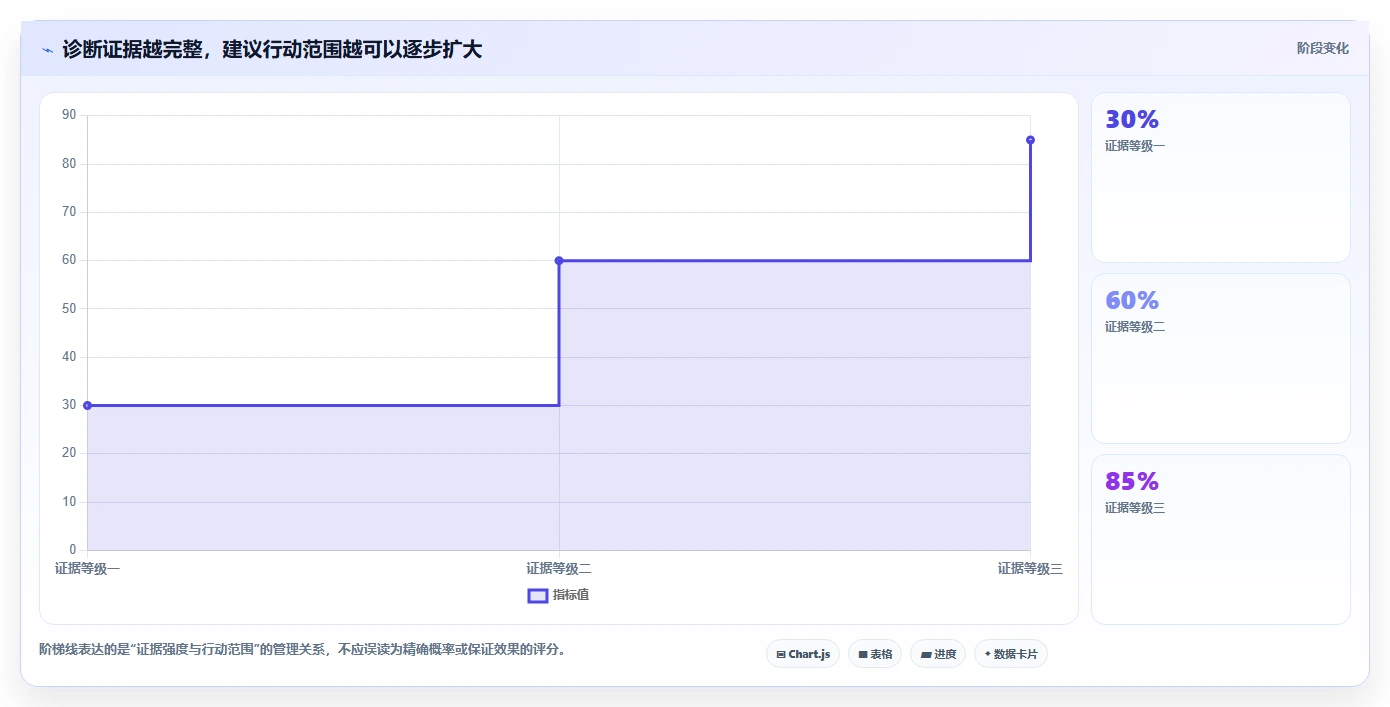This screenshot has height=707, width=1390.
Task: Open the 30% 证据等级一 card
Action: click(x=1220, y=178)
